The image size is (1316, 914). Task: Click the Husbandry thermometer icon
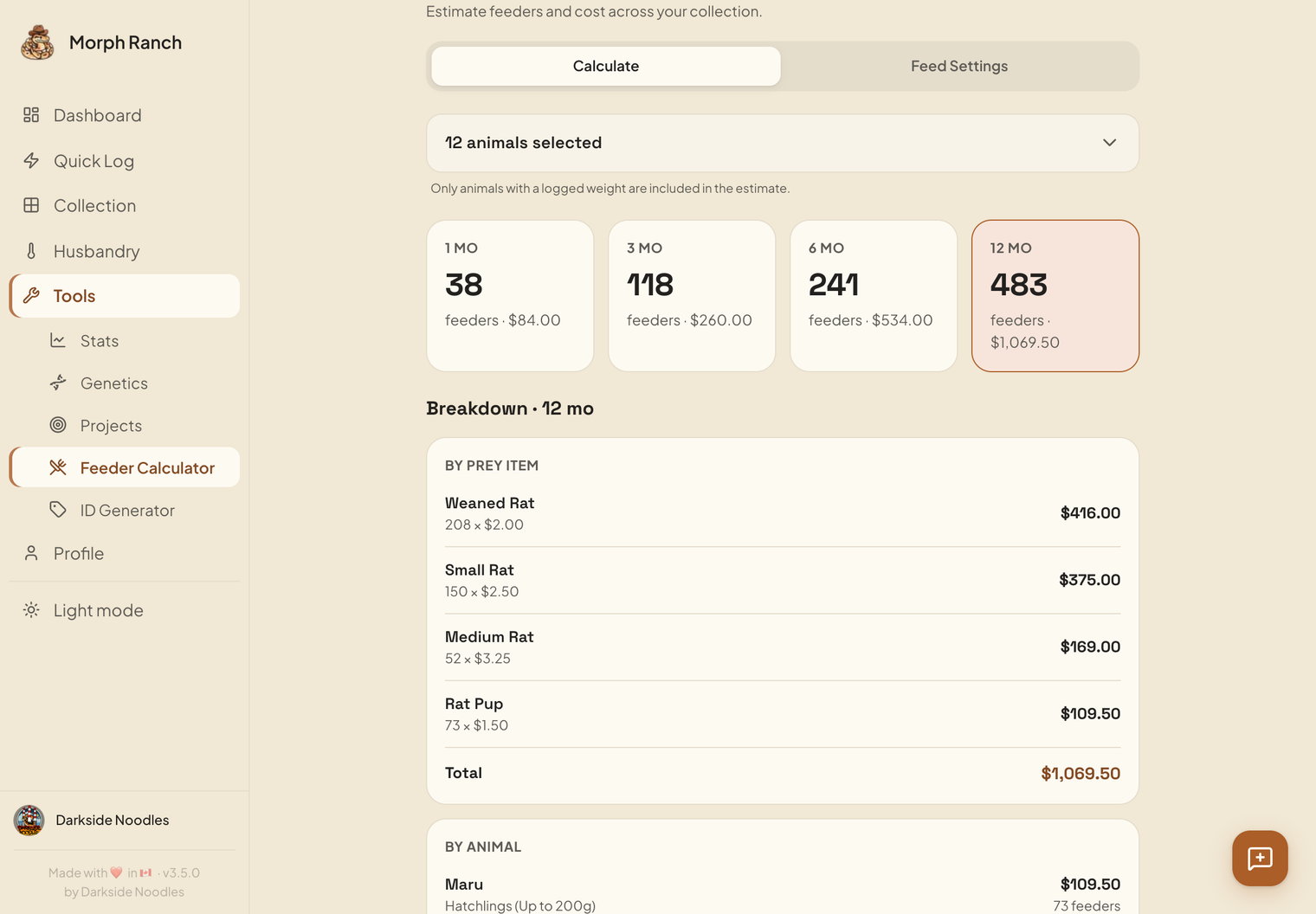click(31, 251)
